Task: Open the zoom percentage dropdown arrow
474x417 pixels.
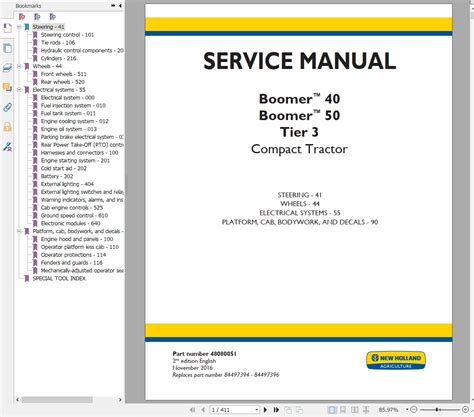Action: [x=407, y=409]
